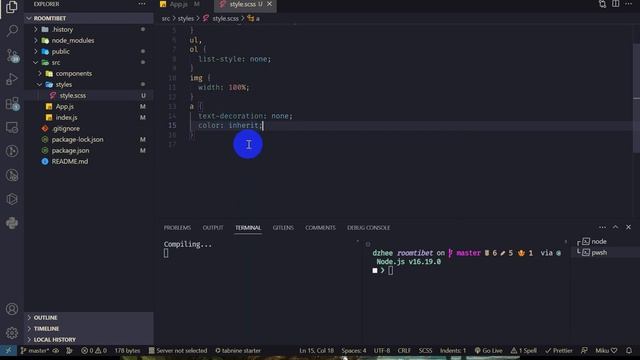The image size is (640, 360).
Task: Switch to the GITLENS panel tab
Action: 283,227
